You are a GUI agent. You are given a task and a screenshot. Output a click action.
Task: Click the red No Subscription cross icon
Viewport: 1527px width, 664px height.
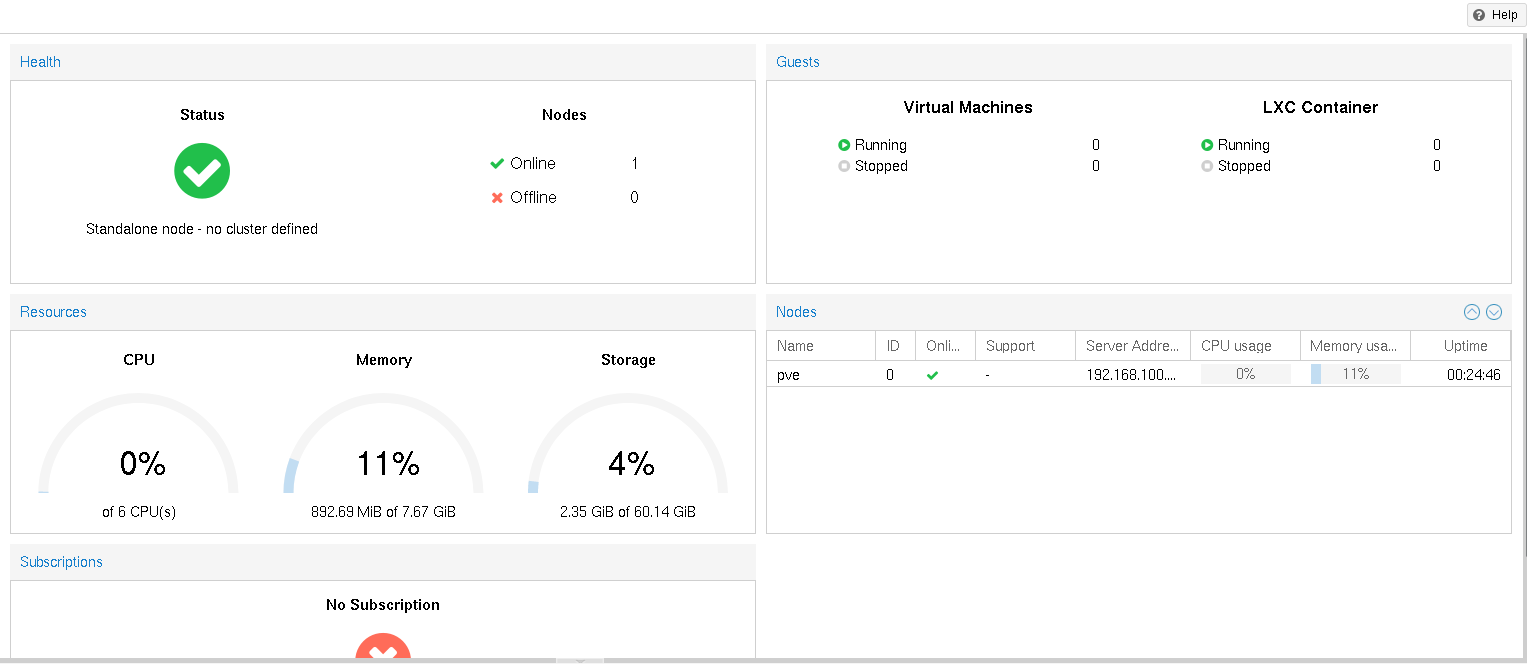(383, 648)
